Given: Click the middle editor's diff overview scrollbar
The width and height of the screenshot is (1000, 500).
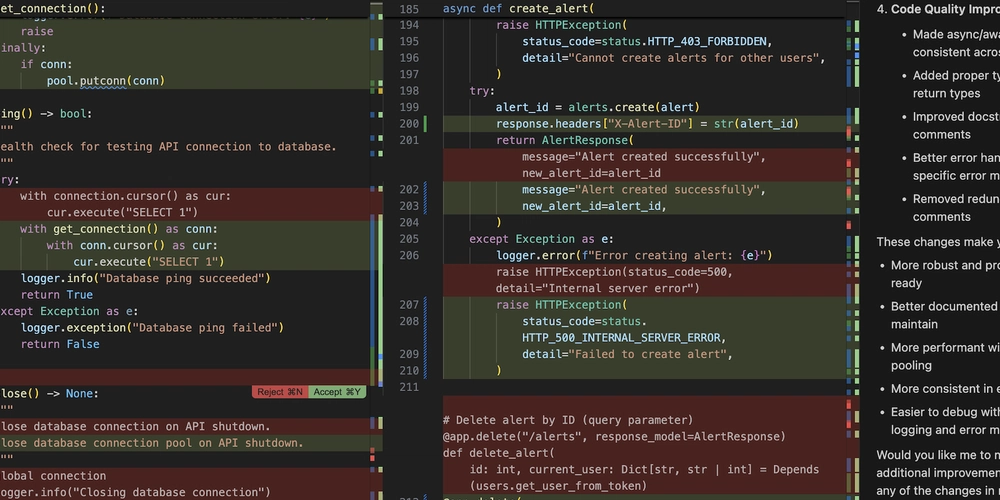Looking at the screenshot, I should pyautogui.click(x=850, y=250).
